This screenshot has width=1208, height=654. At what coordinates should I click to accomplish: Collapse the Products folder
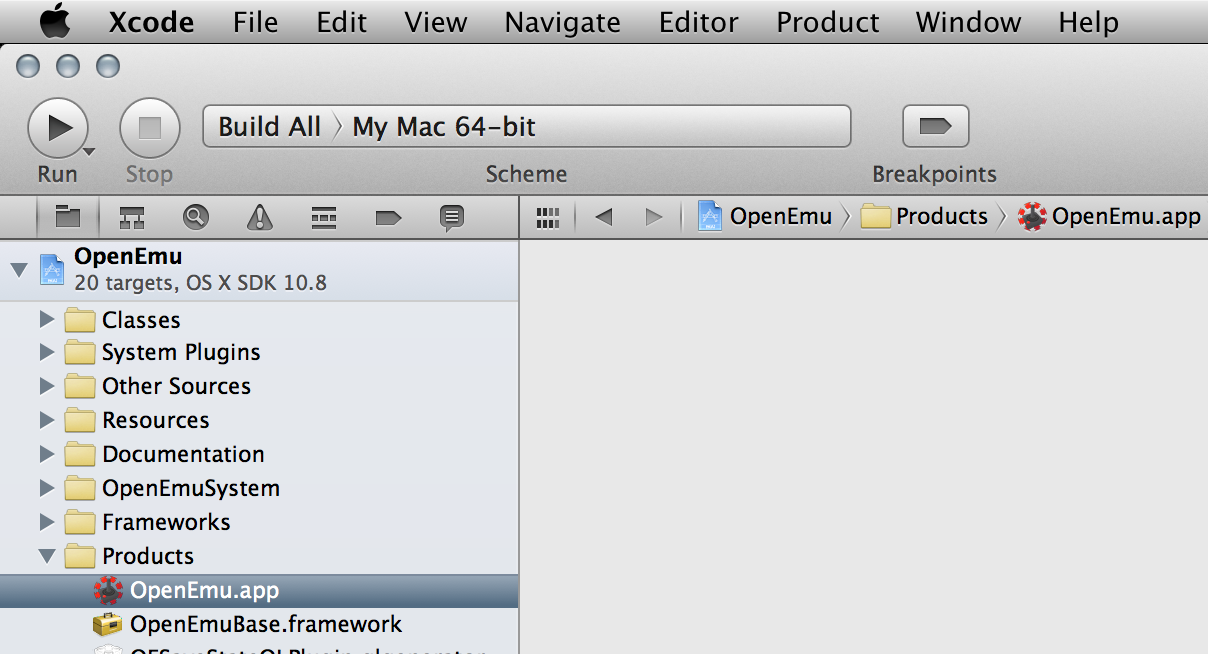pos(46,556)
